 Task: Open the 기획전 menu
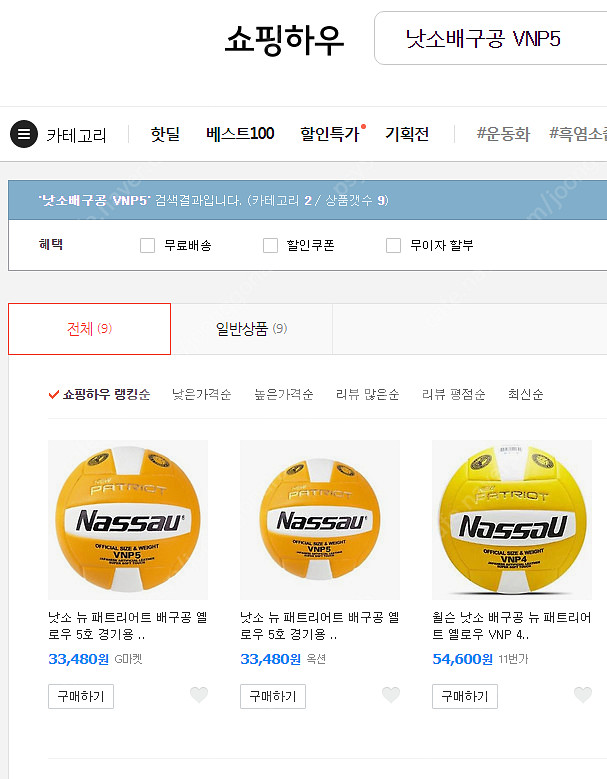pos(407,134)
